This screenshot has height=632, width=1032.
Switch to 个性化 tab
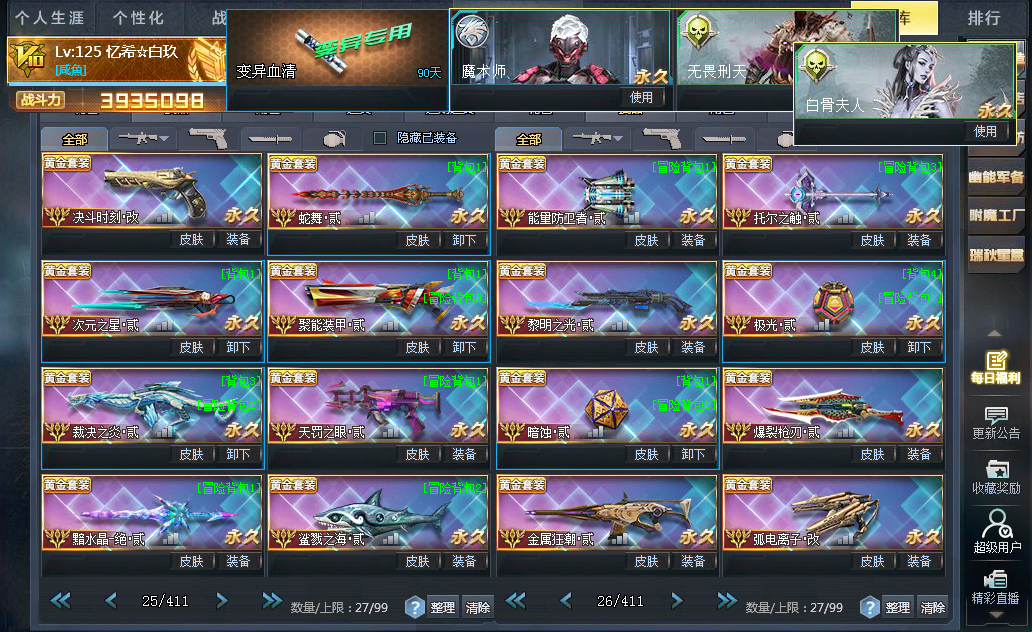[x=138, y=18]
